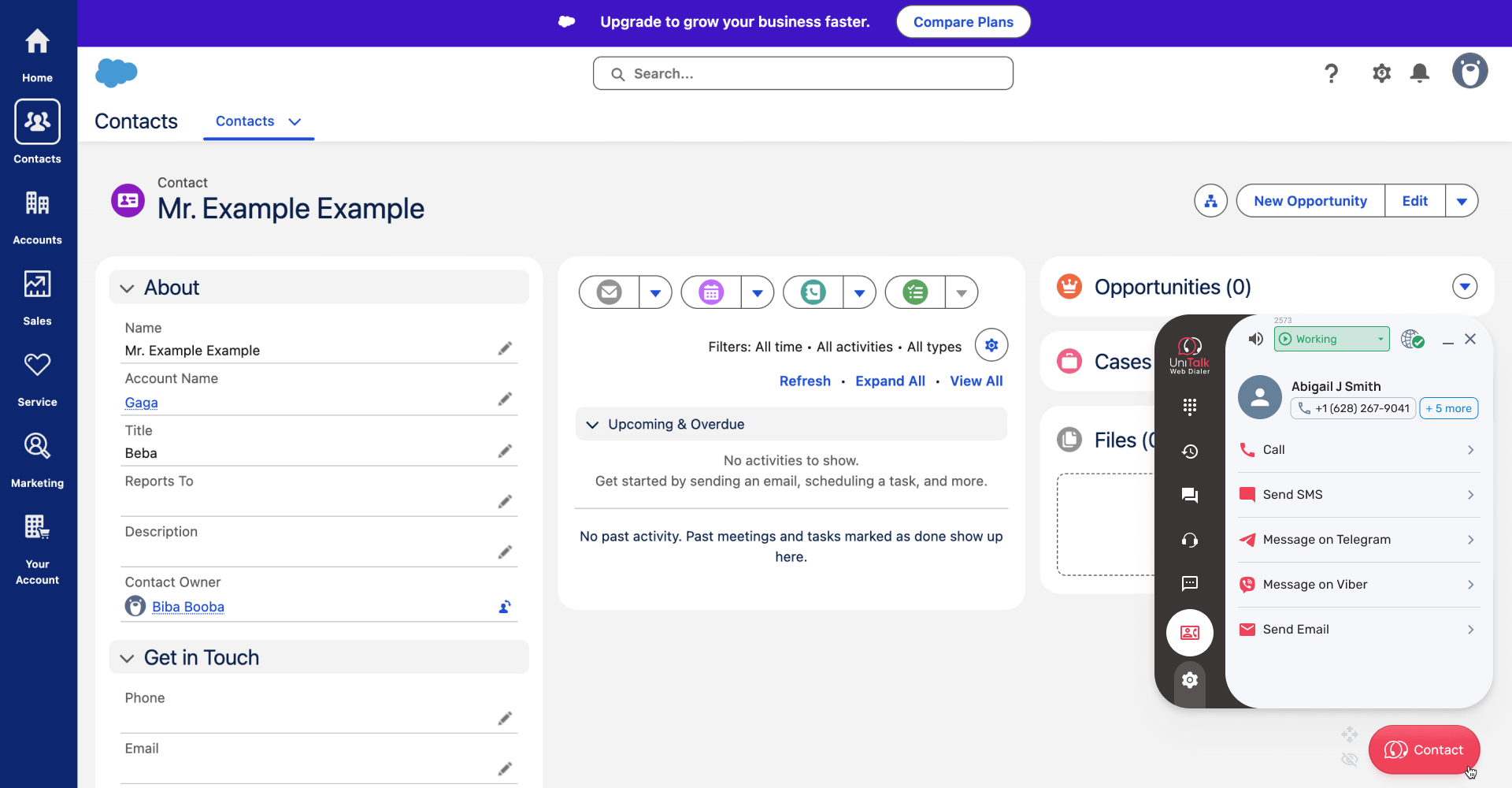Collapse the Get in Touch section
Viewport: 1512px width, 788px height.
click(x=127, y=658)
